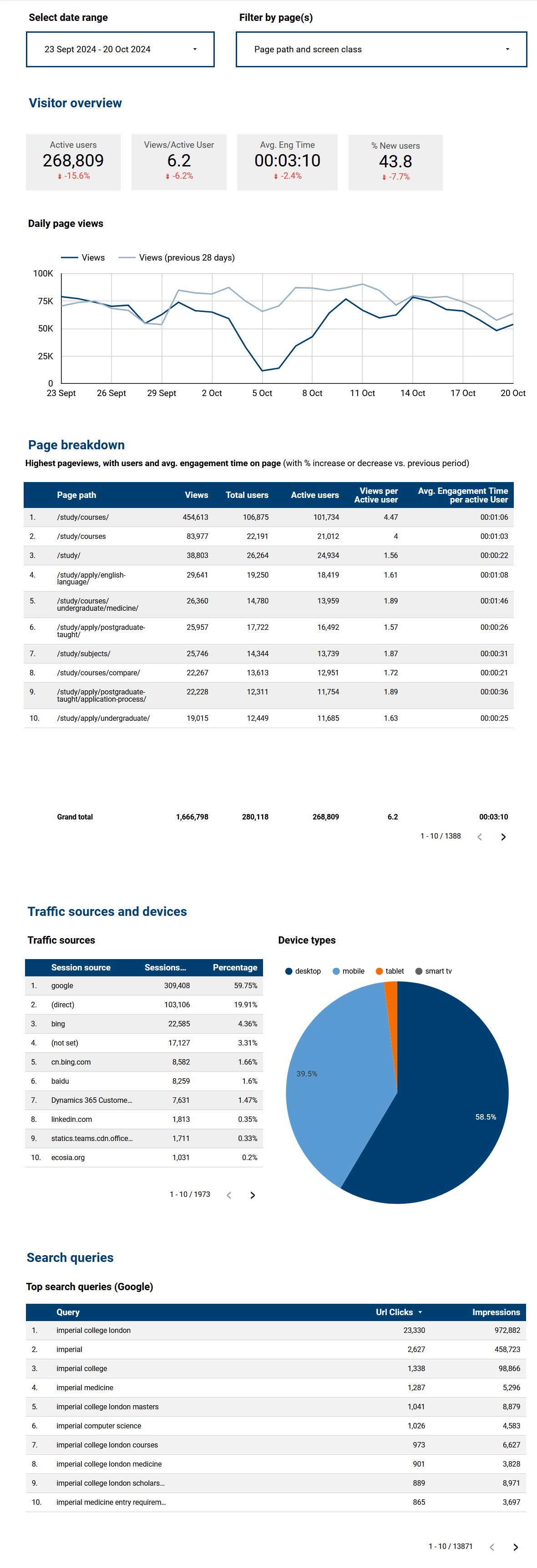Image resolution: width=537 pixels, height=1568 pixels.
Task: Go to previous page of Page breakdown table
Action: coord(480,837)
